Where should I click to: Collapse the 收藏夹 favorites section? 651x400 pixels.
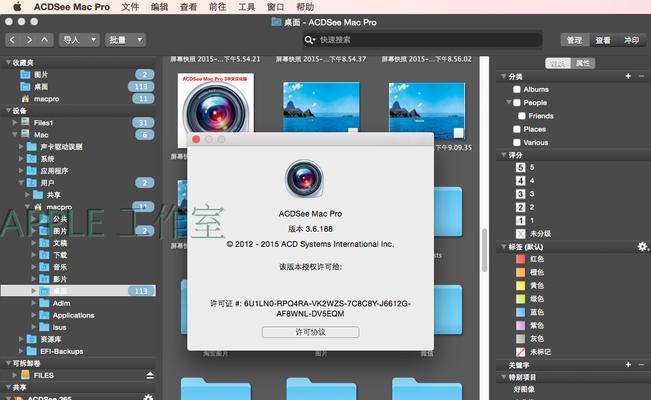click(x=7, y=63)
